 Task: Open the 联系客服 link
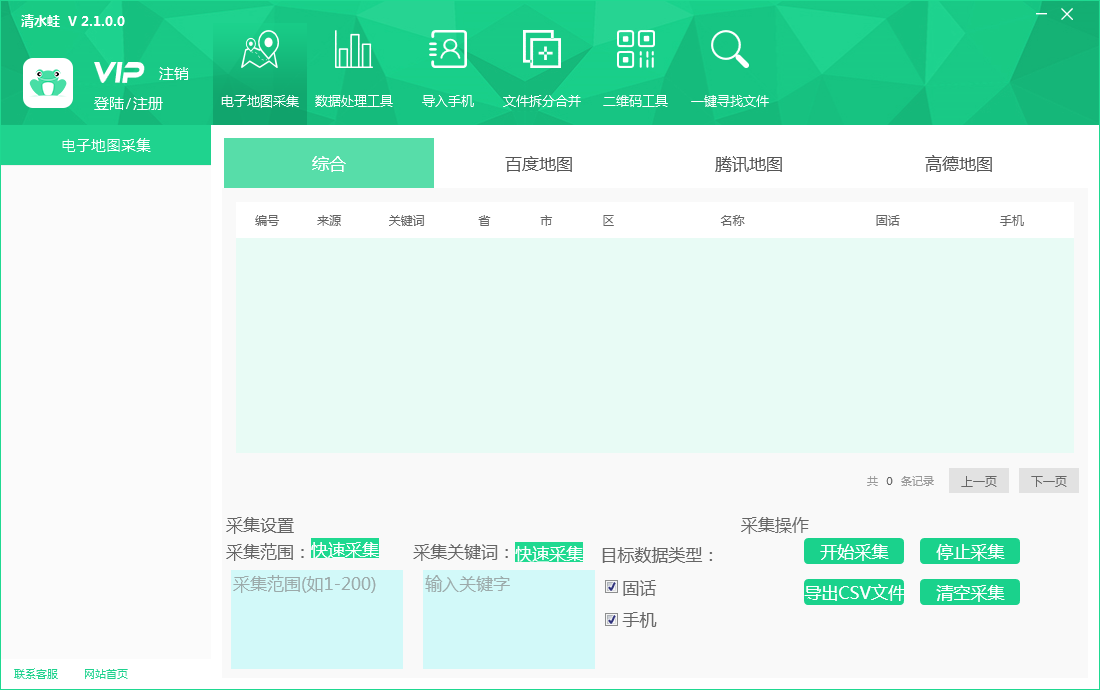tap(36, 674)
